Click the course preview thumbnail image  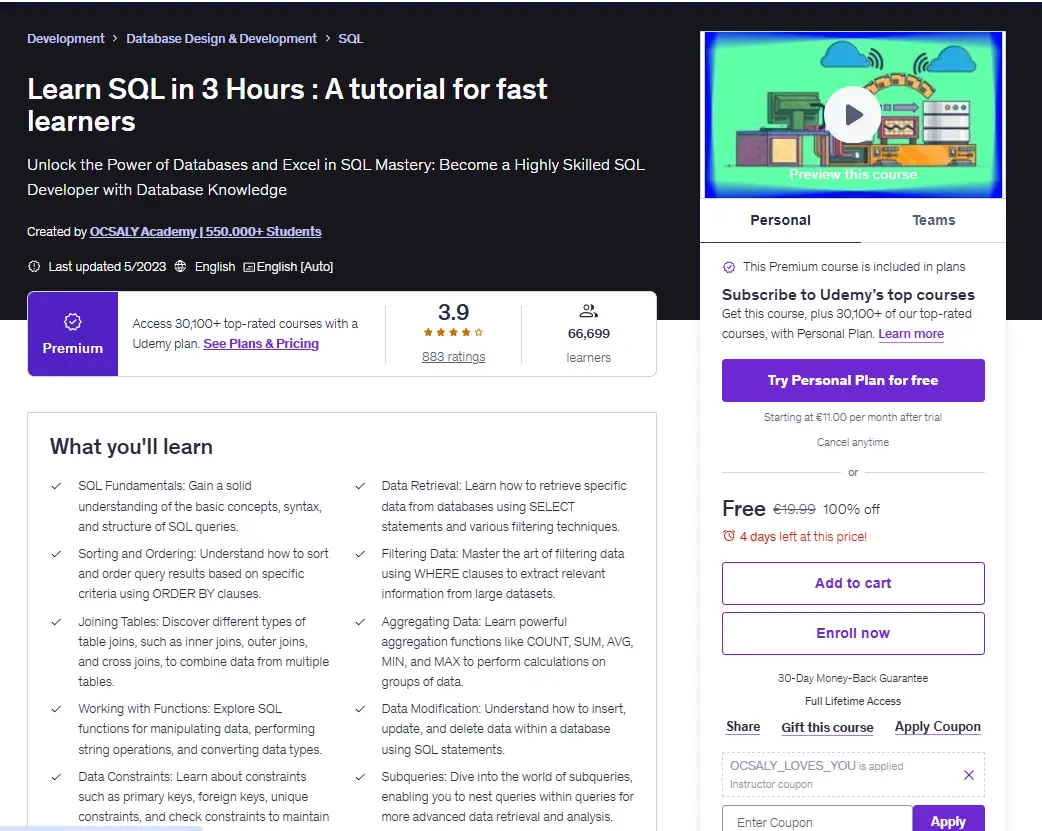[853, 115]
